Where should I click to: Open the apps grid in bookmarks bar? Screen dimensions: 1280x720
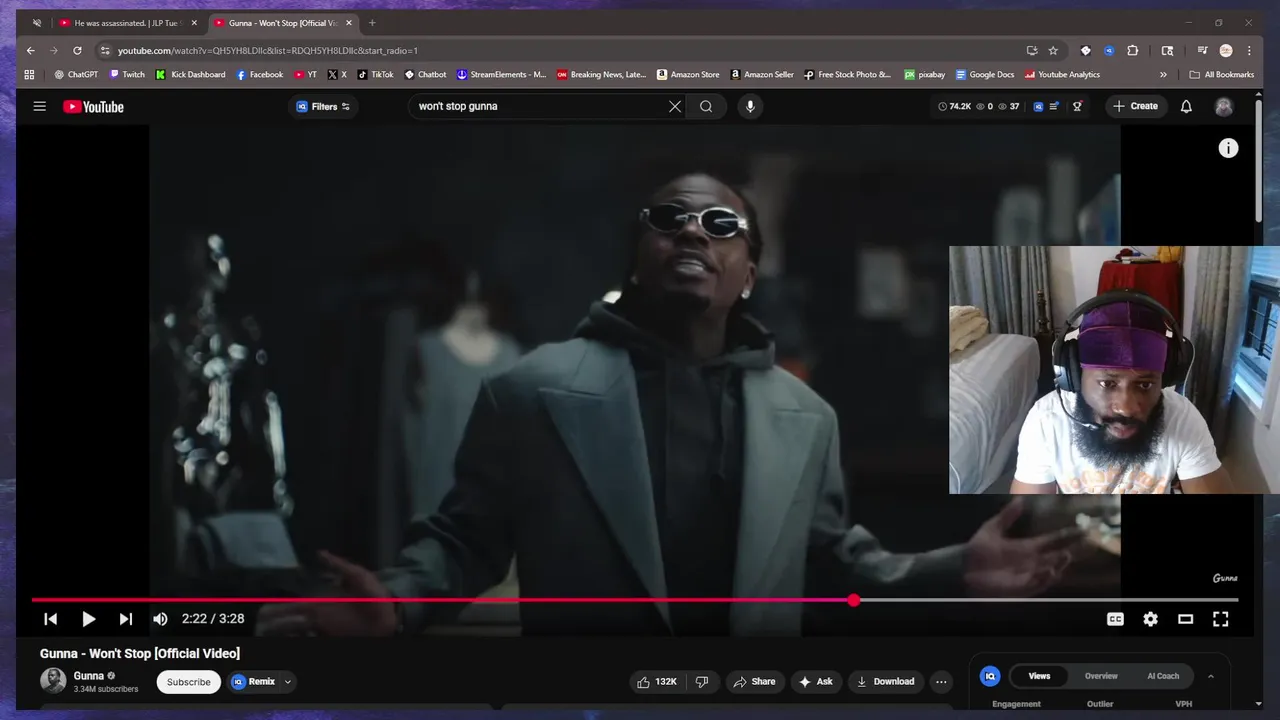29,74
